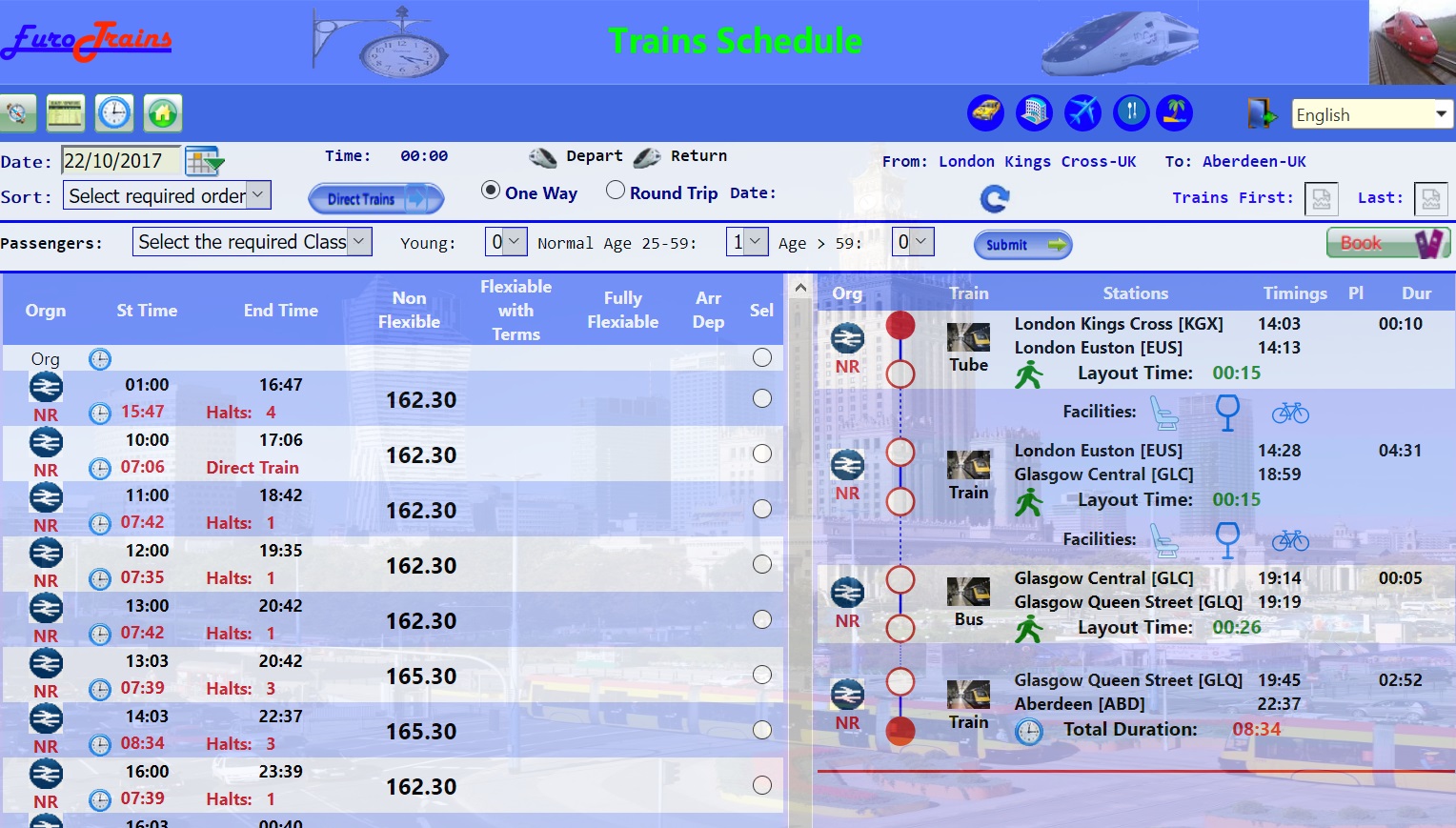Click the blue refresh arrow icon

tap(995, 198)
